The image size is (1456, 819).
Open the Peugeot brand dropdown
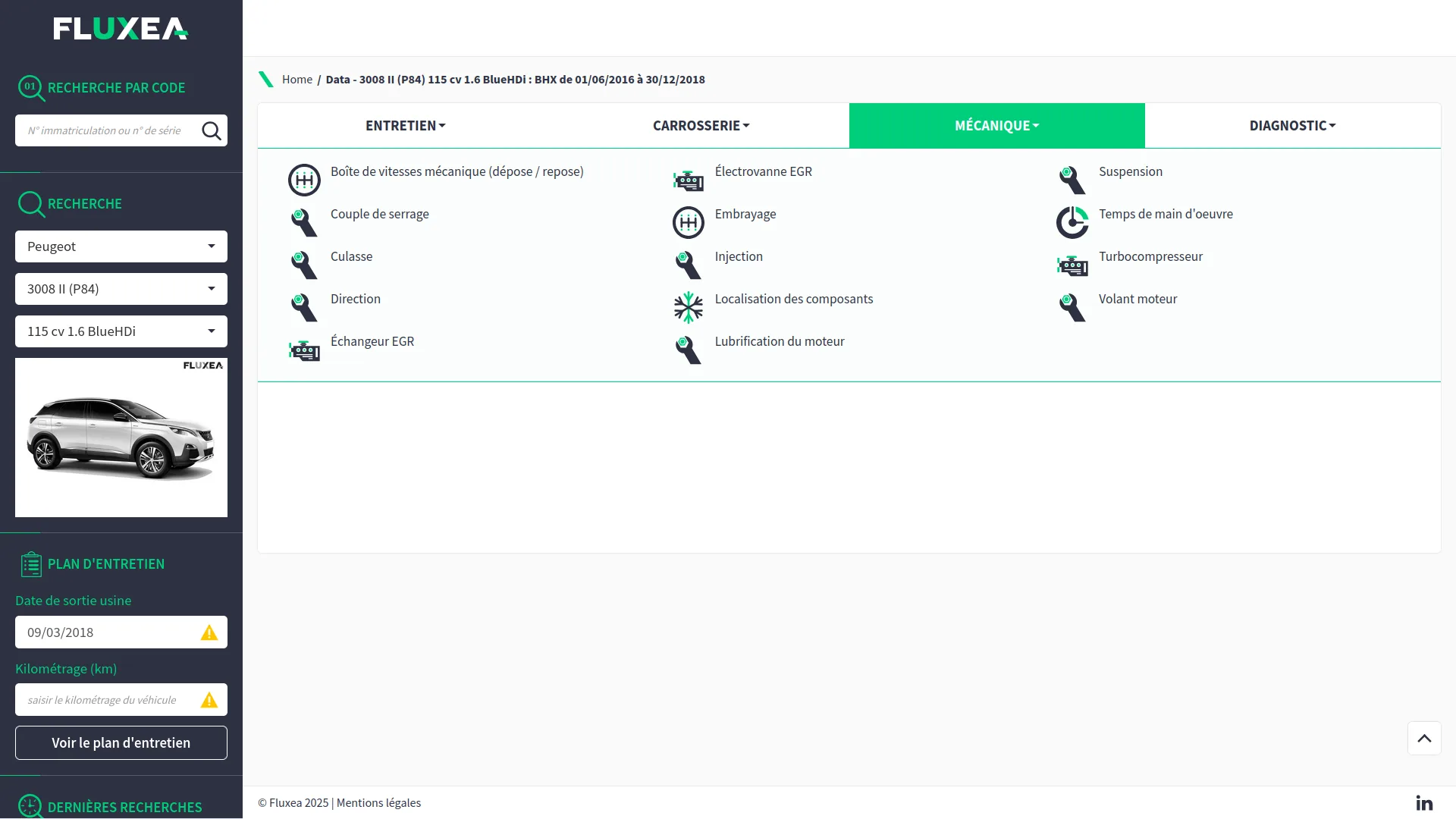(121, 246)
